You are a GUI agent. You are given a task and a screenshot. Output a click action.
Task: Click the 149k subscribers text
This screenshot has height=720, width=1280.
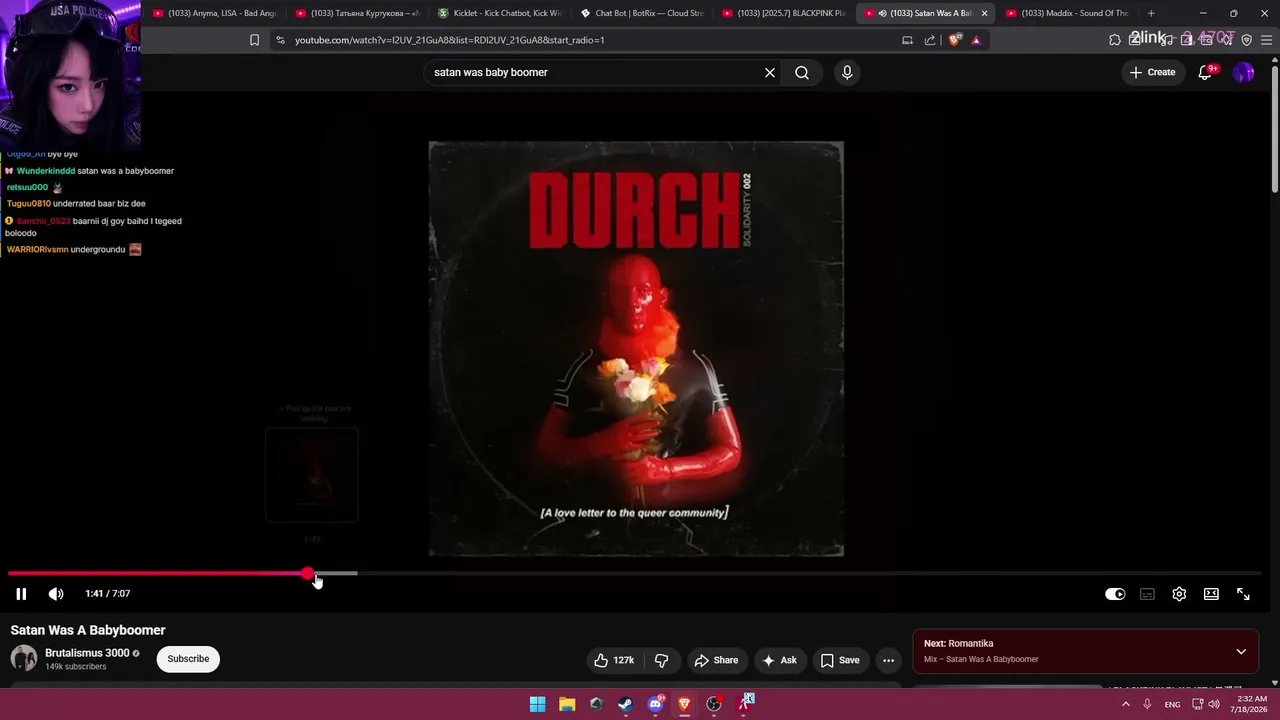(76, 667)
